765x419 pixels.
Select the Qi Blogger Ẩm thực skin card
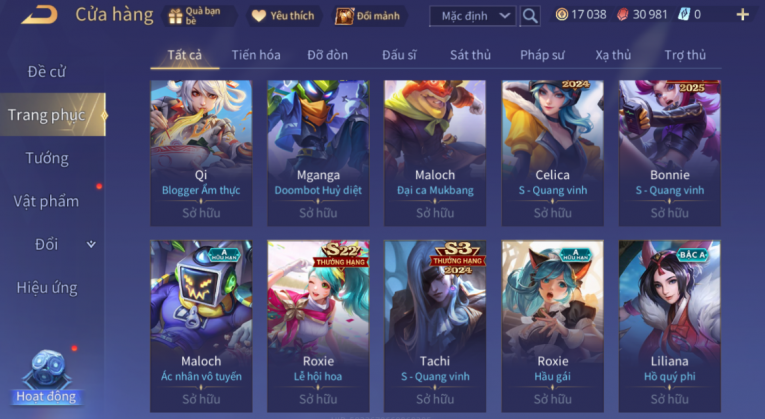(201, 153)
